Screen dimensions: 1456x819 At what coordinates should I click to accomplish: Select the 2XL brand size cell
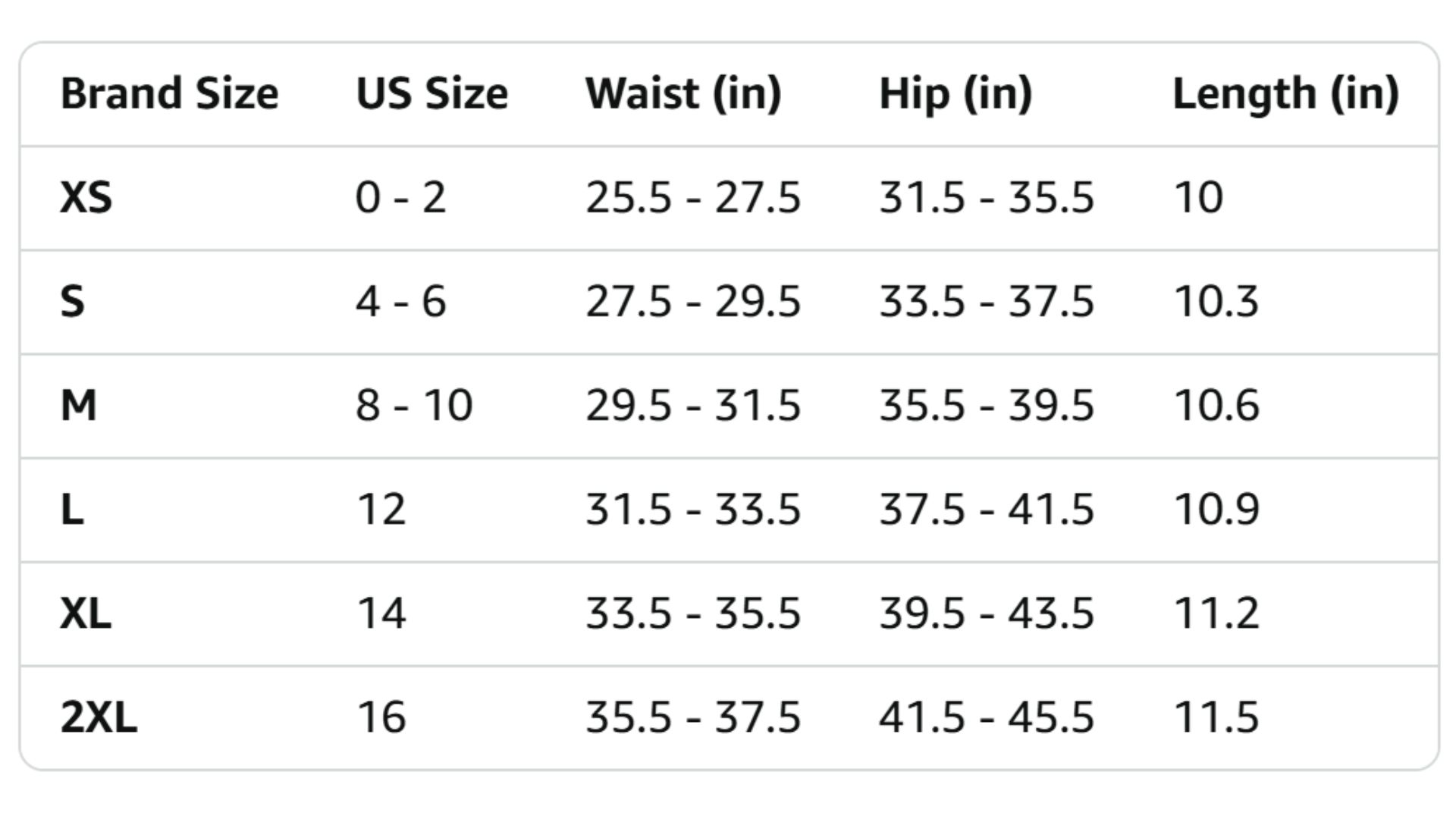click(99, 717)
